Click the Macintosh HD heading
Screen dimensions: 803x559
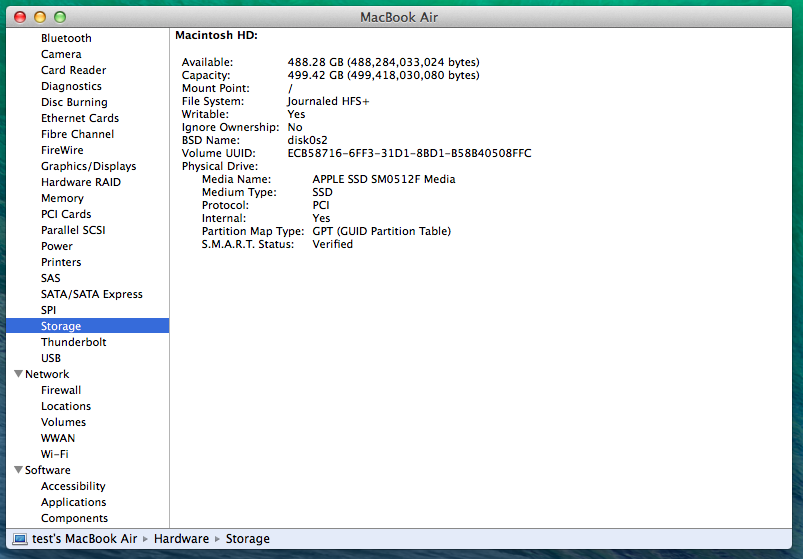(216, 35)
